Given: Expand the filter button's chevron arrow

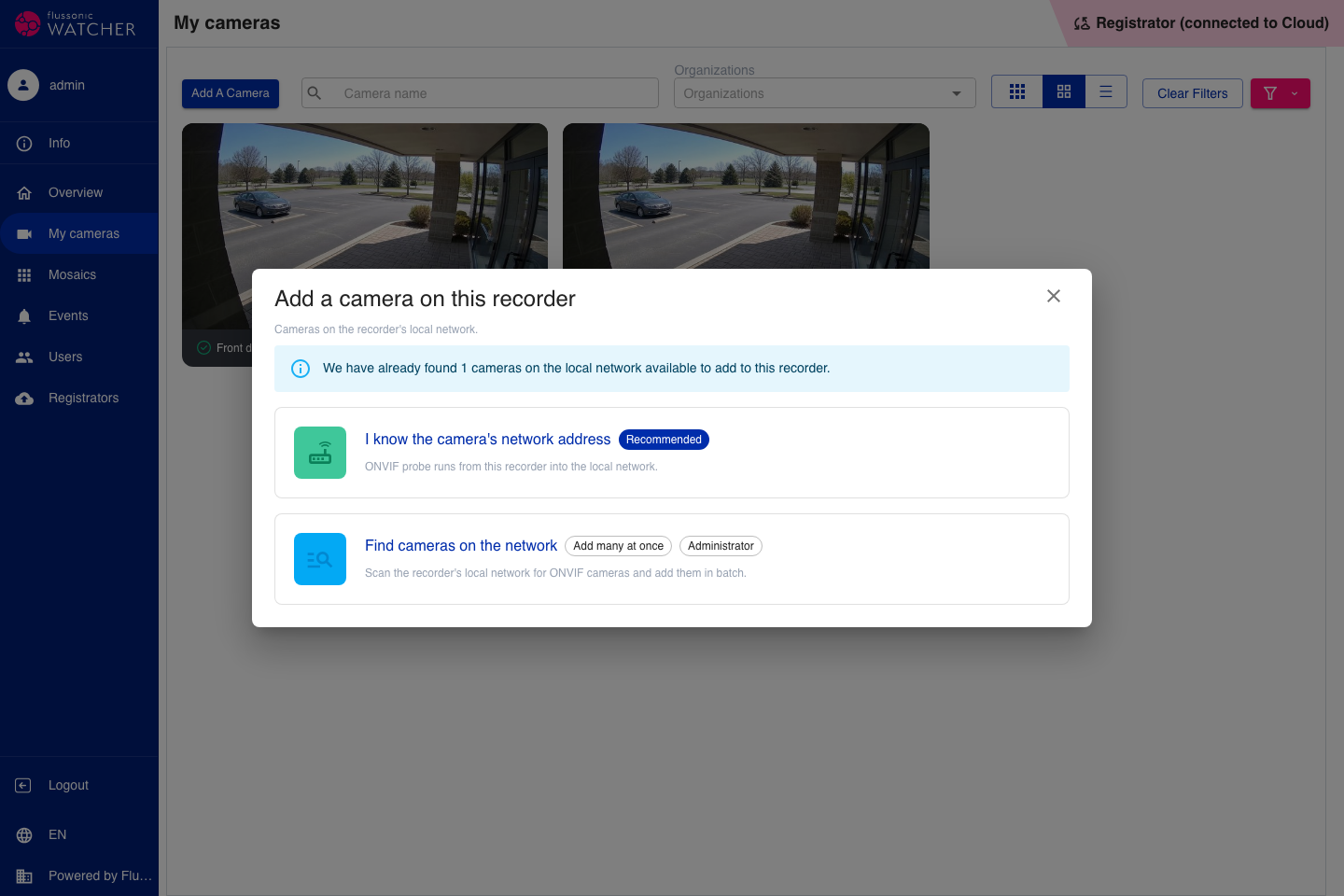Looking at the screenshot, I should point(1295,93).
